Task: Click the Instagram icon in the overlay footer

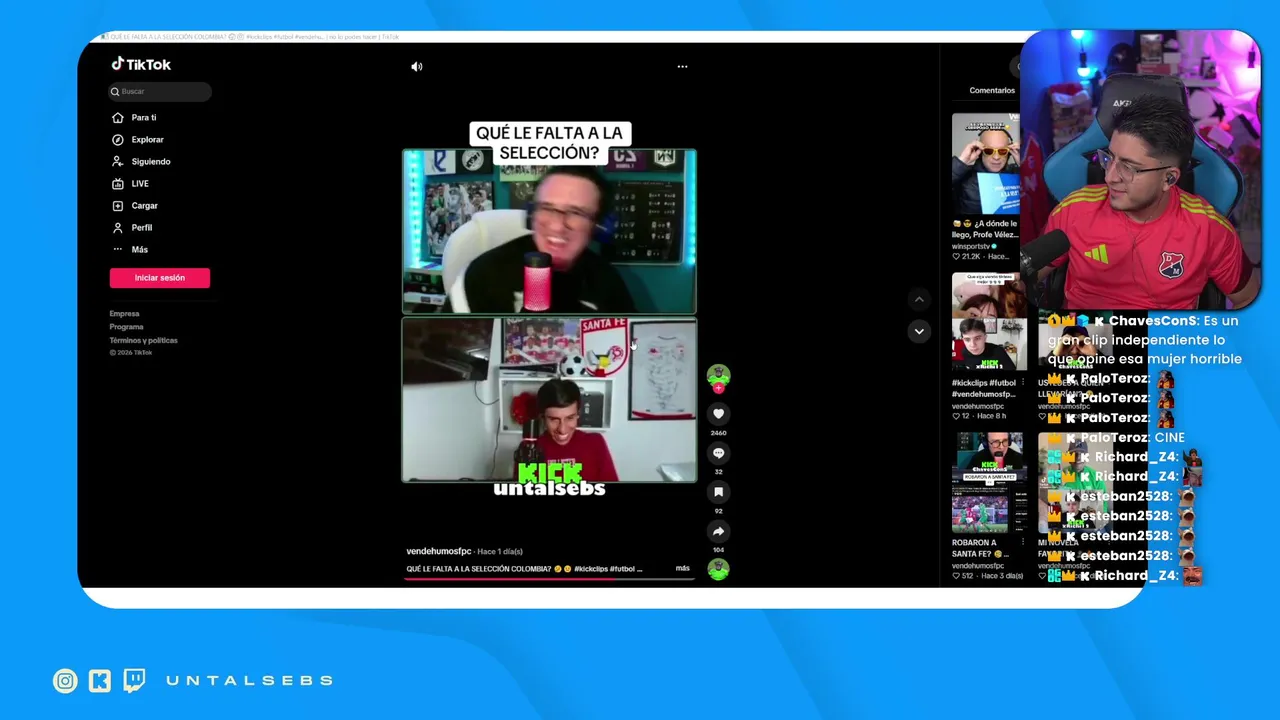Action: pyautogui.click(x=65, y=681)
